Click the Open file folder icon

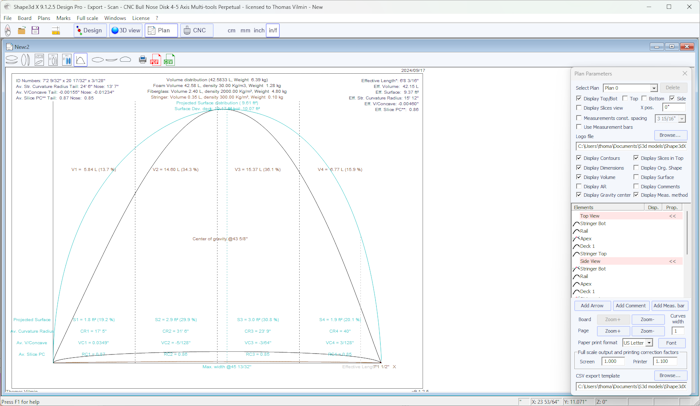pos(21,31)
